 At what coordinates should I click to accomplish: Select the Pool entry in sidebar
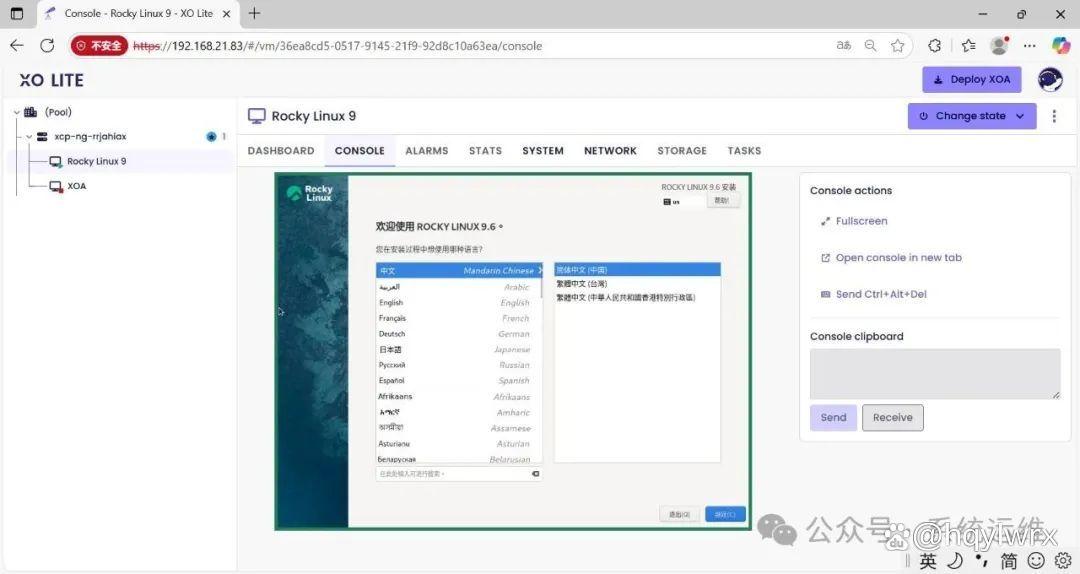pos(58,112)
